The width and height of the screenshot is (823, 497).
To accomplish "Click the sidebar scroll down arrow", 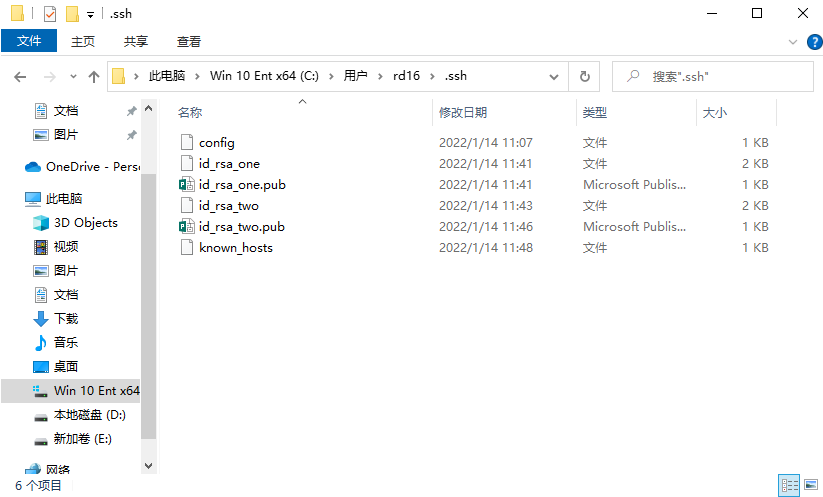I will tap(149, 466).
